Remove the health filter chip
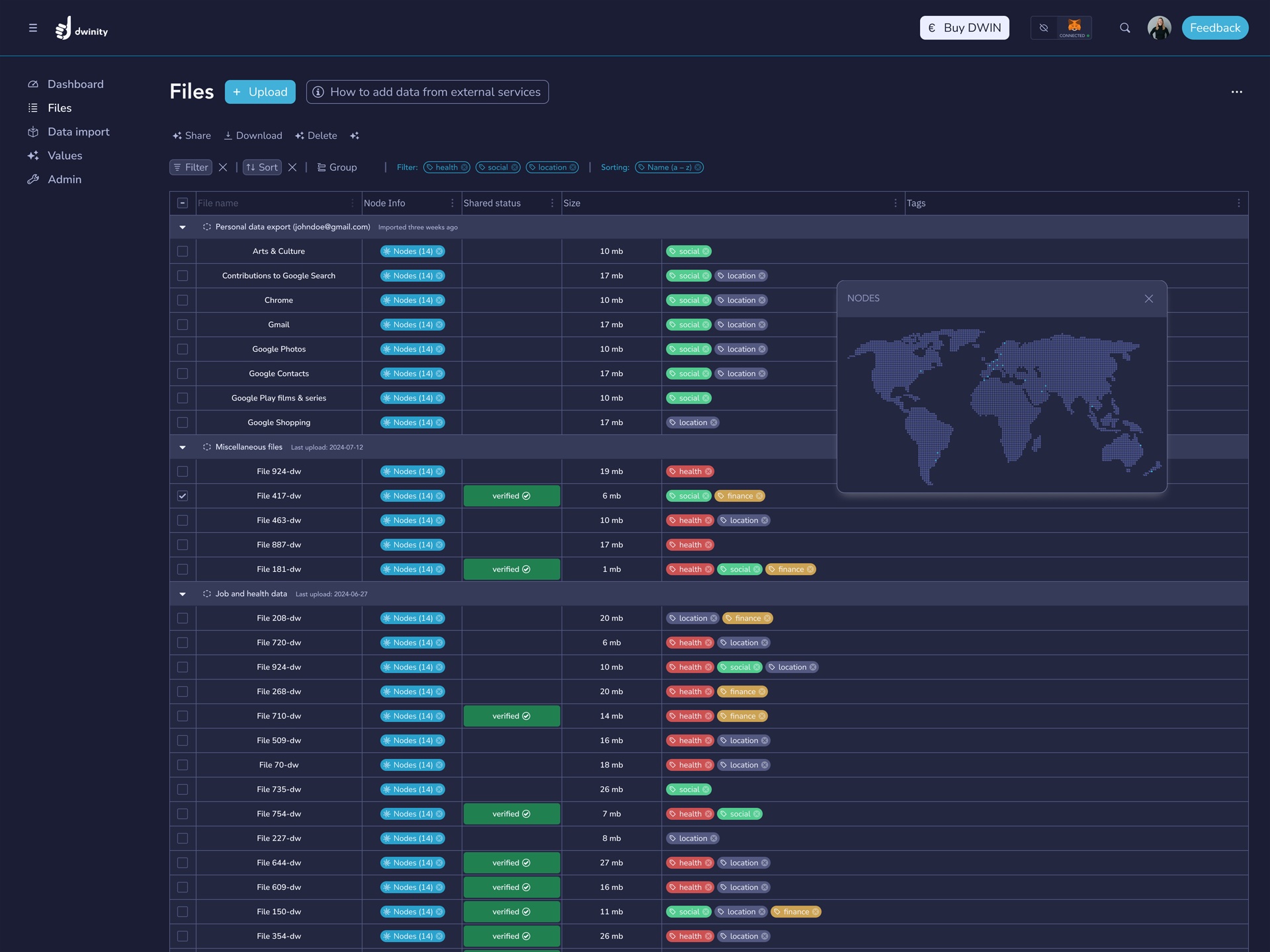 pos(464,167)
